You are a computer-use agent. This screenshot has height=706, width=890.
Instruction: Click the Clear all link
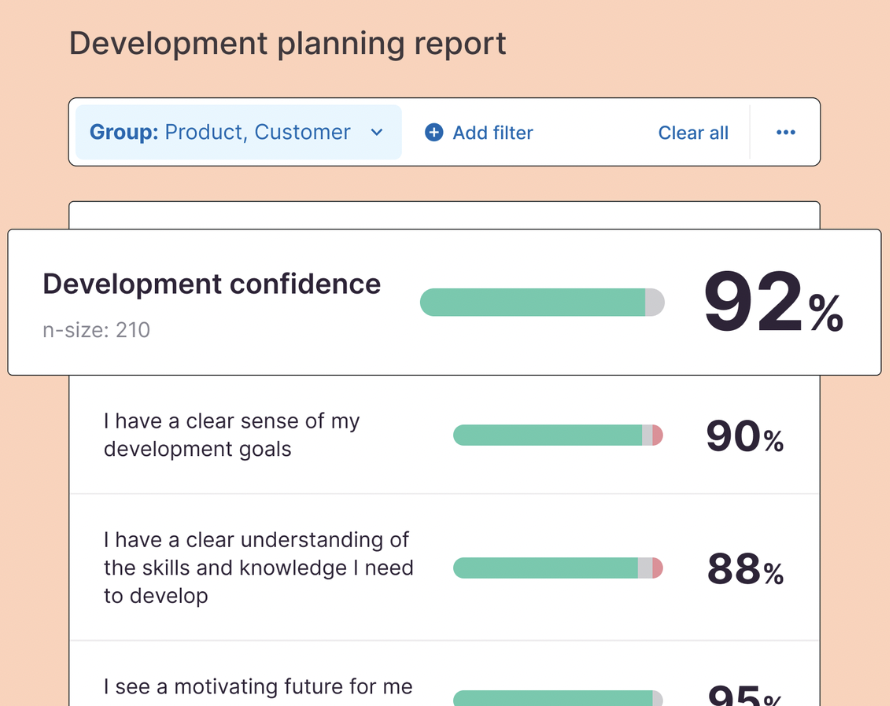pyautogui.click(x=693, y=132)
